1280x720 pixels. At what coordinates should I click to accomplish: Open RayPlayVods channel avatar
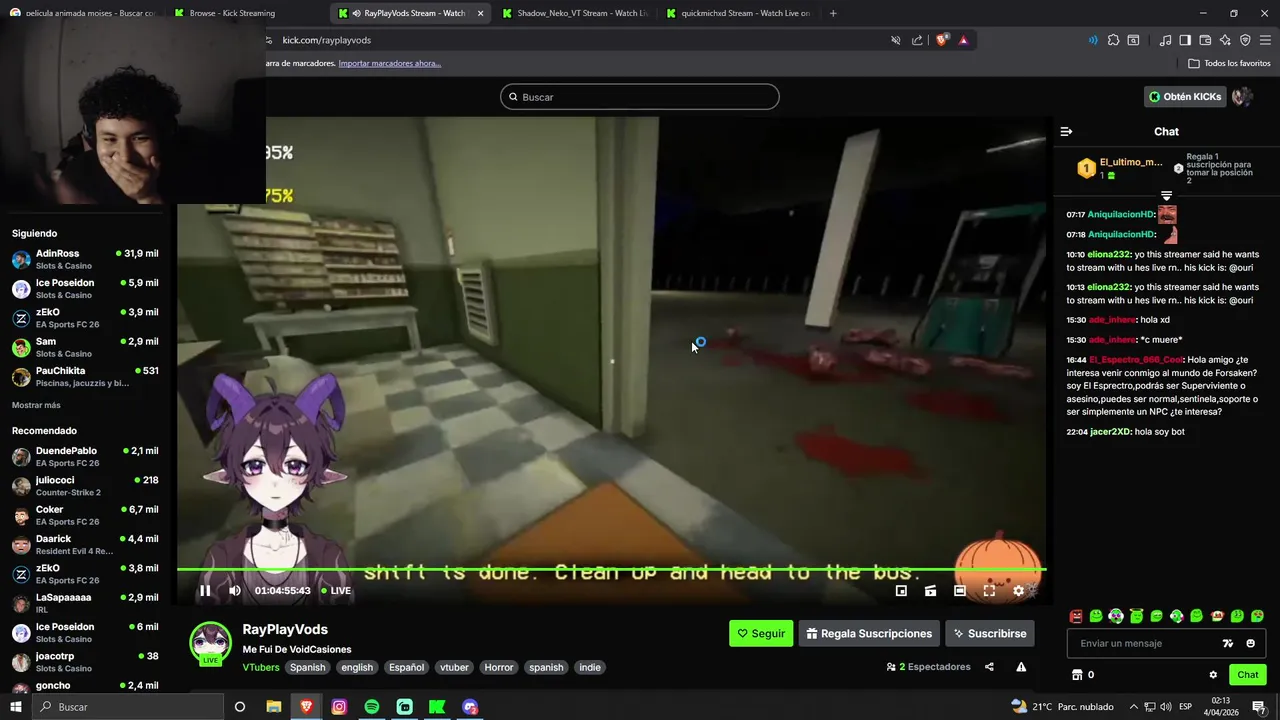click(x=210, y=643)
